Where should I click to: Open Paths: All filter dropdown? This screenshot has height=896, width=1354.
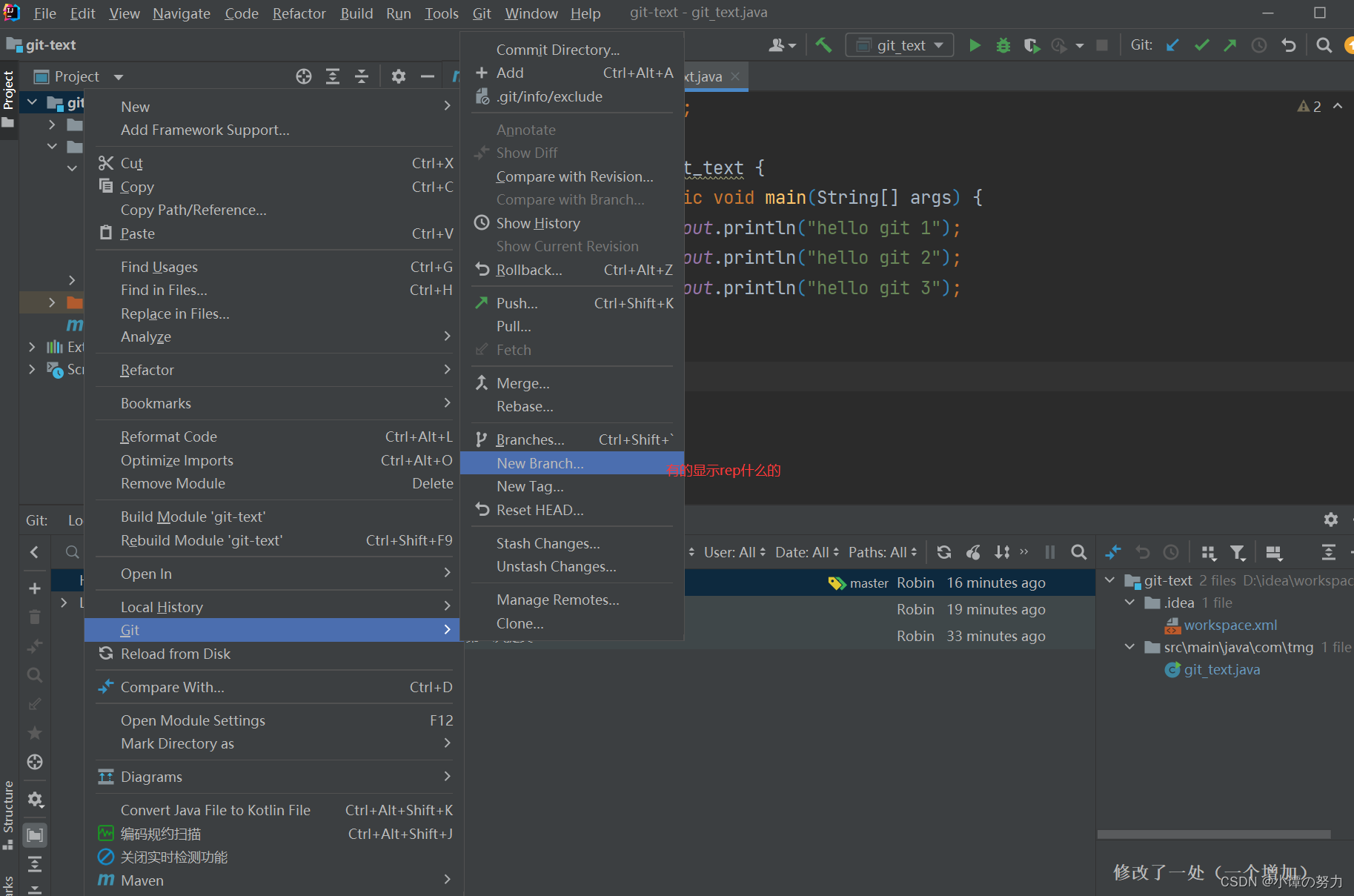tap(883, 552)
